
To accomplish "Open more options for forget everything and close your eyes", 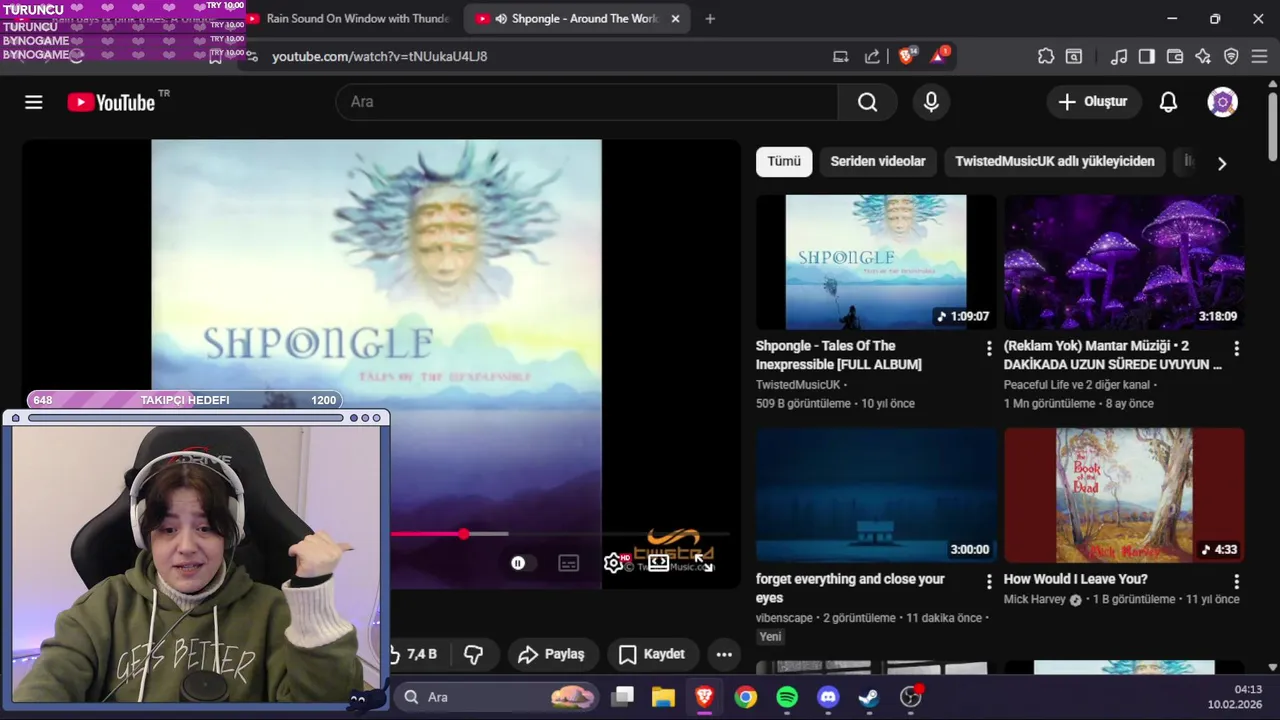I will coord(989,581).
